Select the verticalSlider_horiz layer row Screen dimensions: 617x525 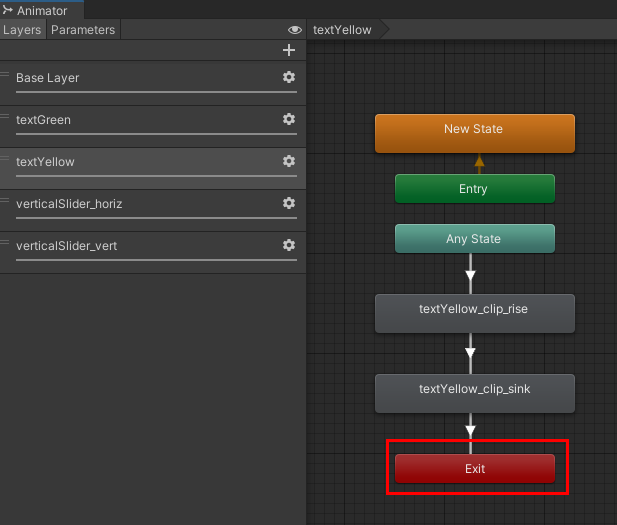point(153,211)
